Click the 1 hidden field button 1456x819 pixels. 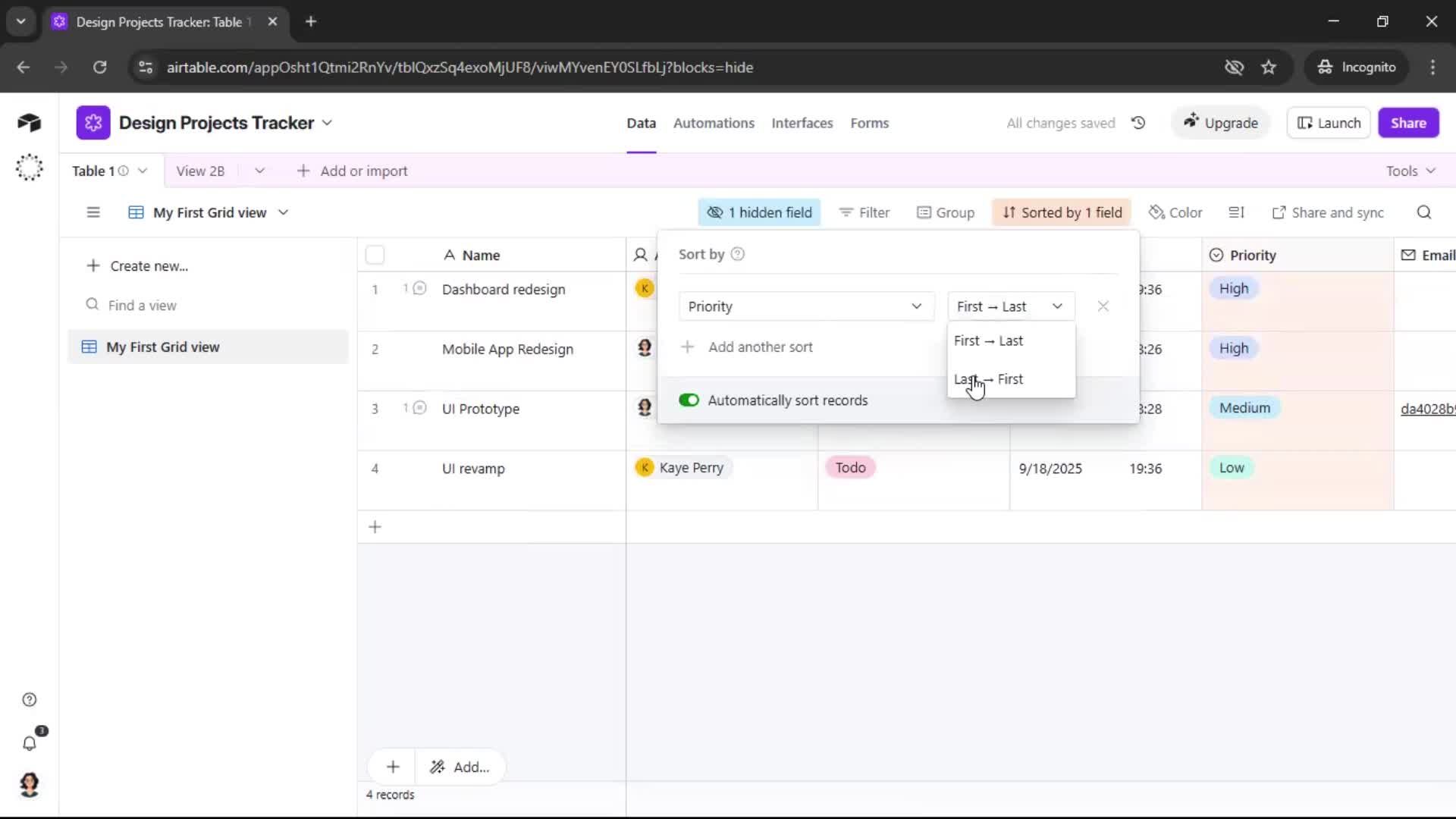pyautogui.click(x=759, y=212)
